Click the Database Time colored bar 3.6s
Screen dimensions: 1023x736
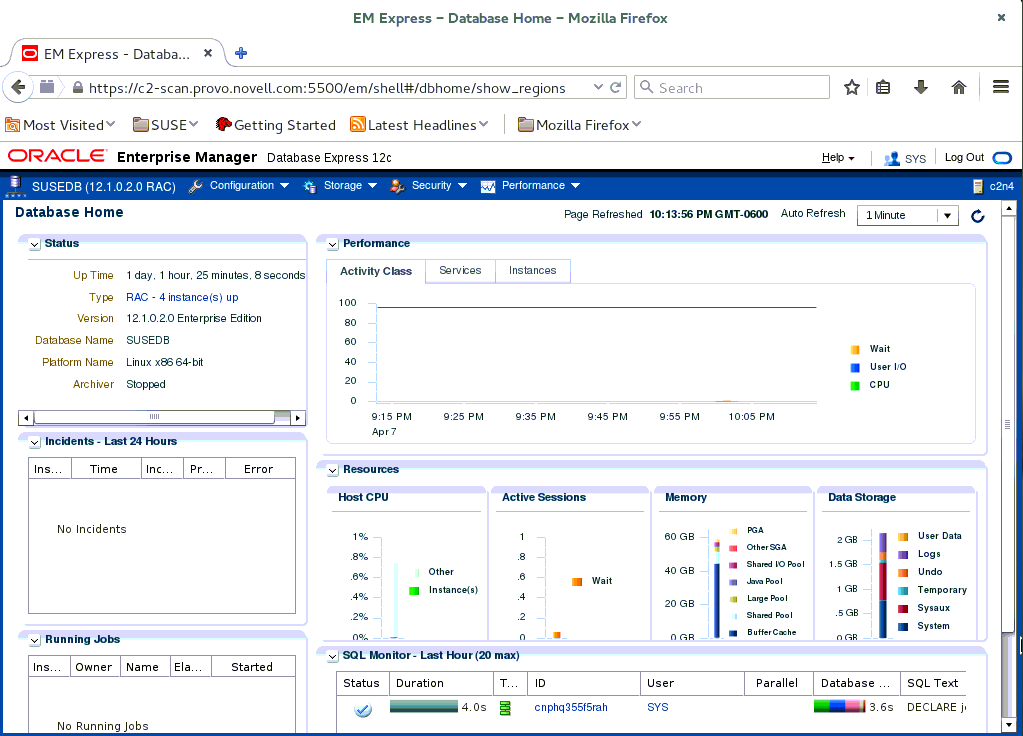point(840,707)
